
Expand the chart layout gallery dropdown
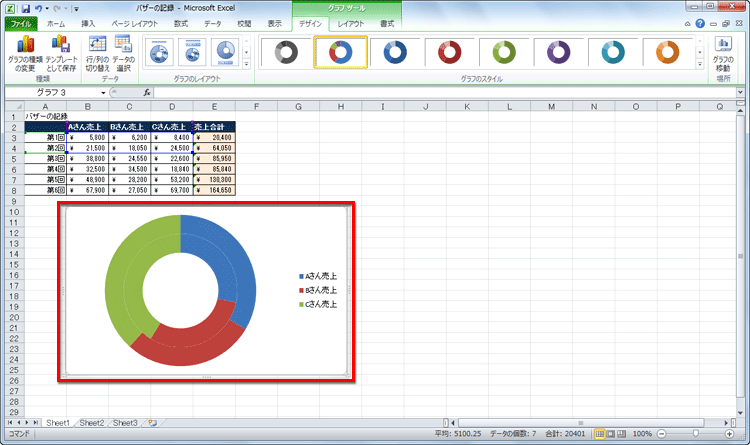[x=247, y=65]
